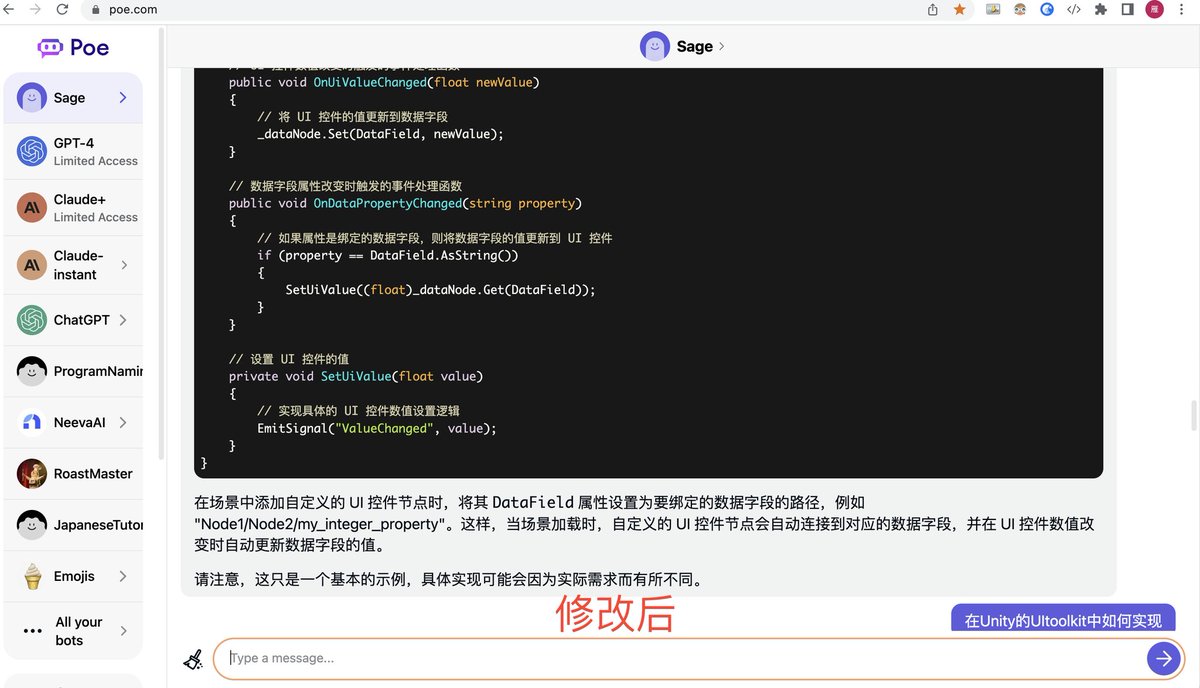The width and height of the screenshot is (1200, 688).
Task: Click the Claude+ bot avatar
Action: point(32,207)
